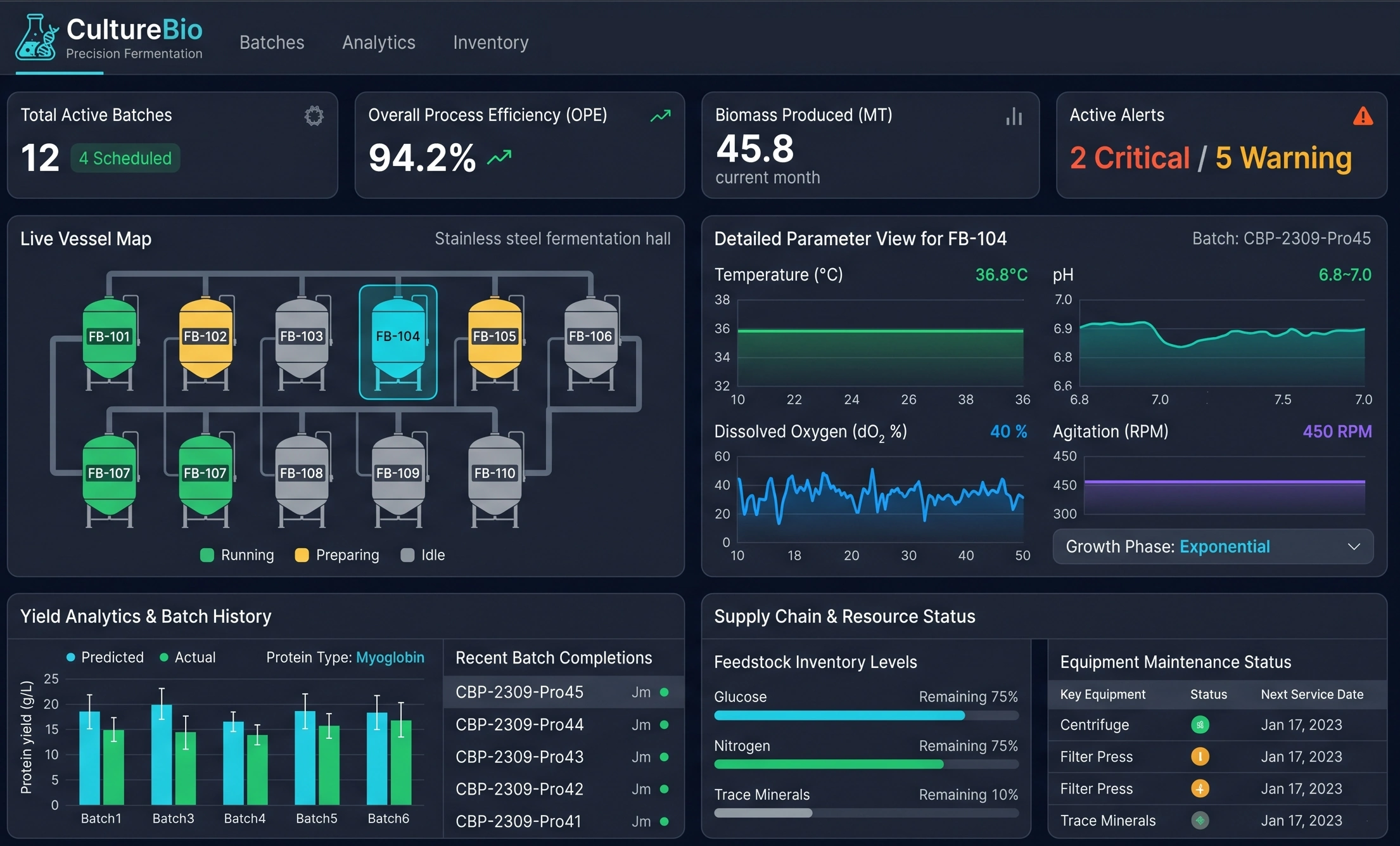1400x846 pixels.
Task: Click the 4 Scheduled badge
Action: pyautogui.click(x=125, y=158)
